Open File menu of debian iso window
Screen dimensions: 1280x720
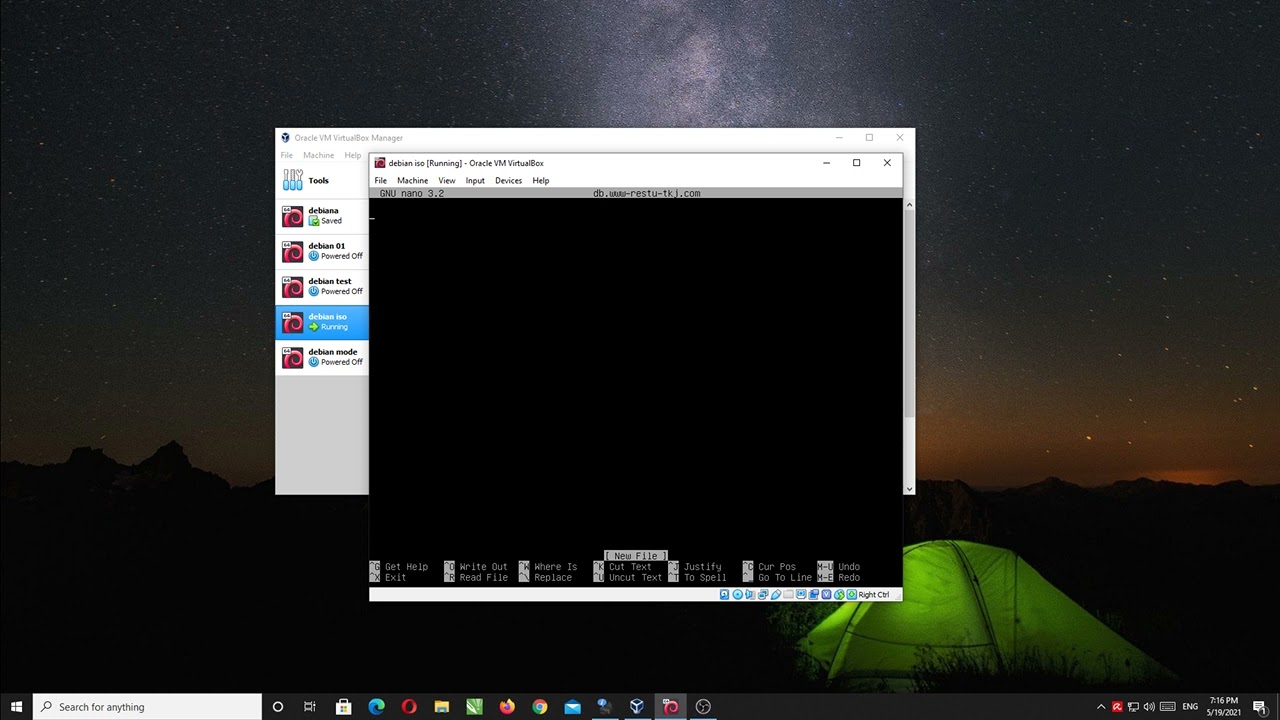[x=381, y=181]
